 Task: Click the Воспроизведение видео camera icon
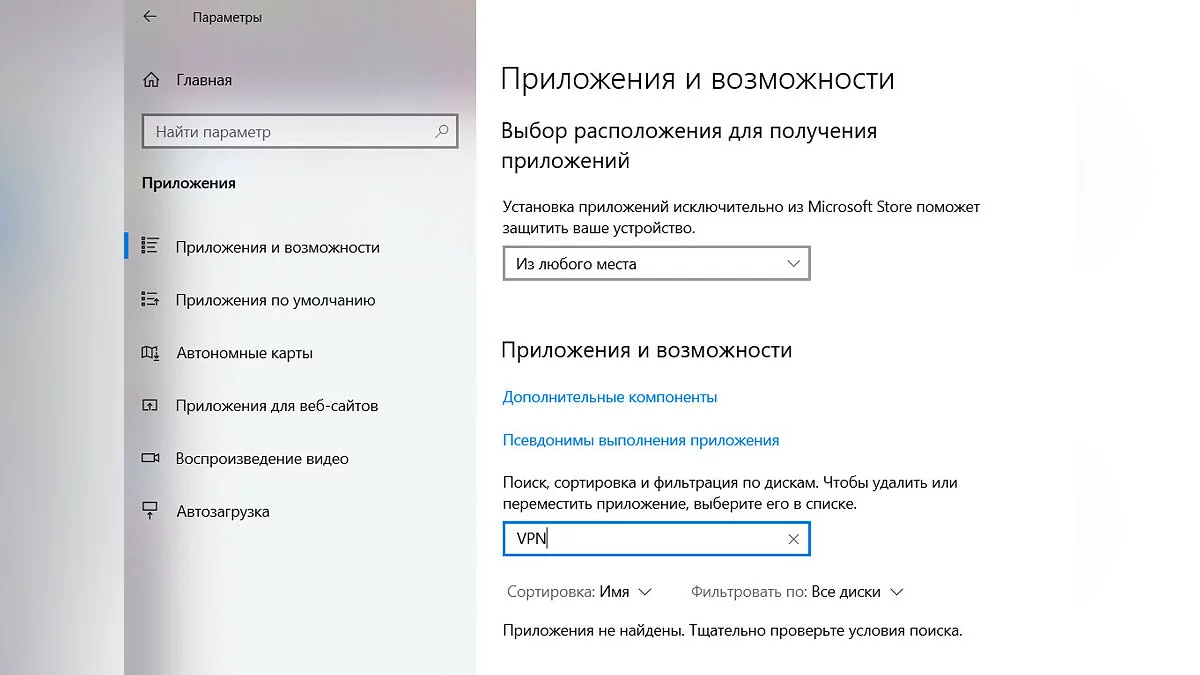(x=151, y=459)
